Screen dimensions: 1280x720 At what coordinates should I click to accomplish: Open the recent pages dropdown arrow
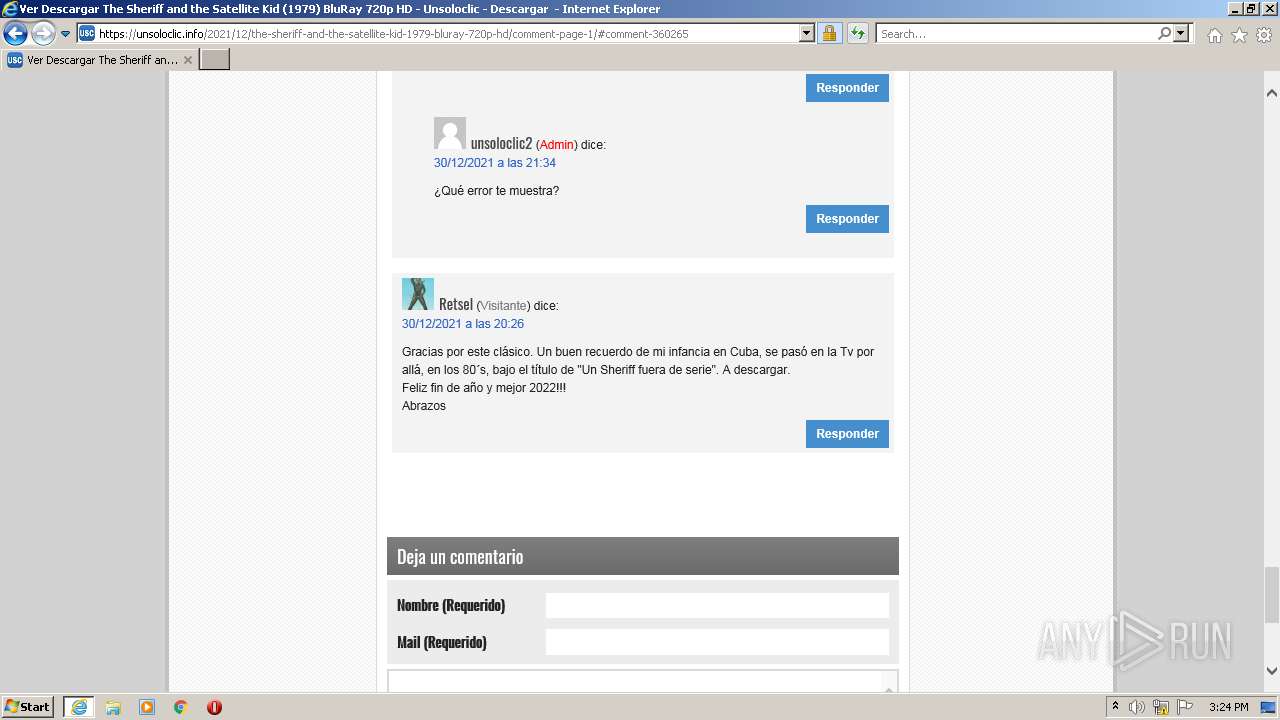click(x=66, y=34)
